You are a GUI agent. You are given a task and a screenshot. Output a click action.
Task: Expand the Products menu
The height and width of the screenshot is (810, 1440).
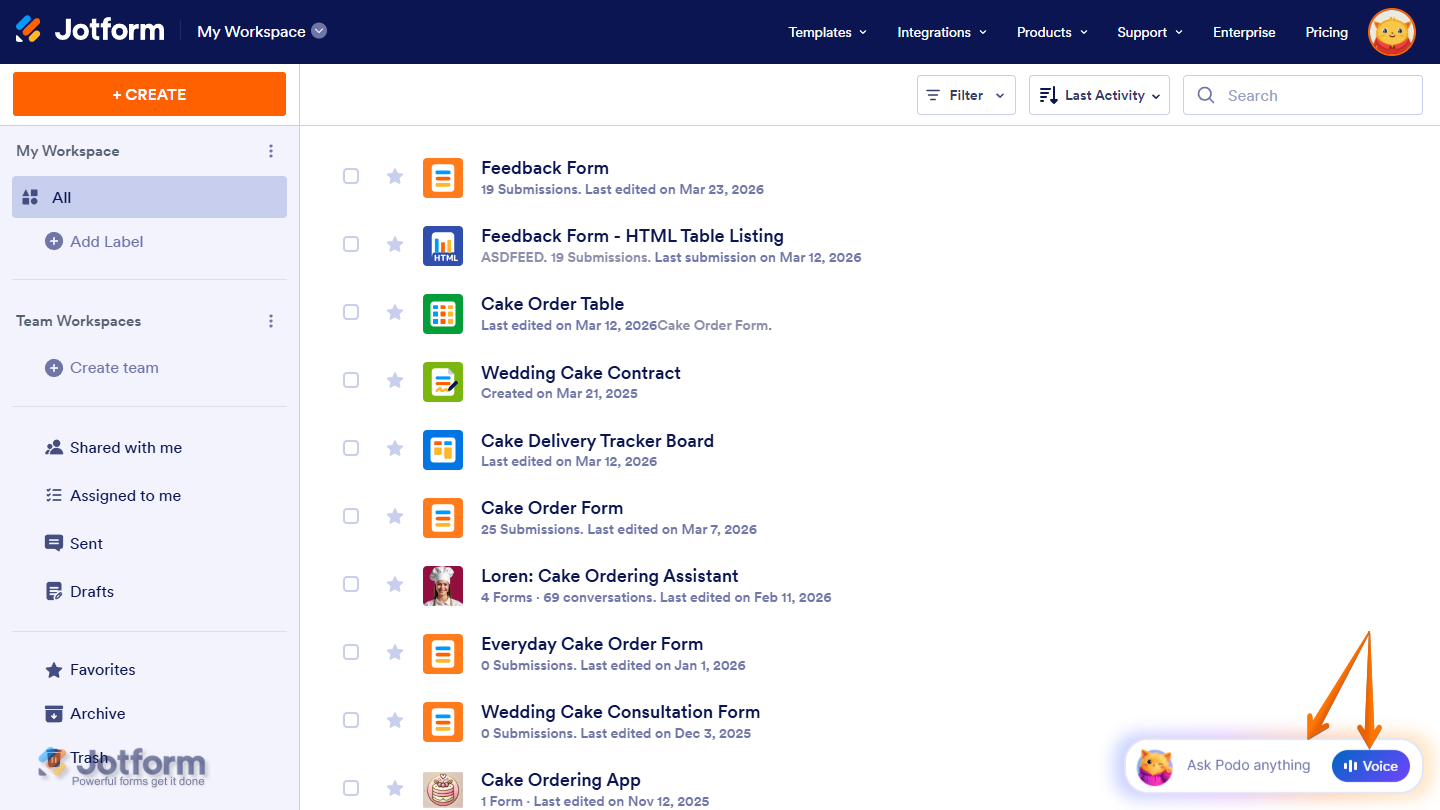1051,32
